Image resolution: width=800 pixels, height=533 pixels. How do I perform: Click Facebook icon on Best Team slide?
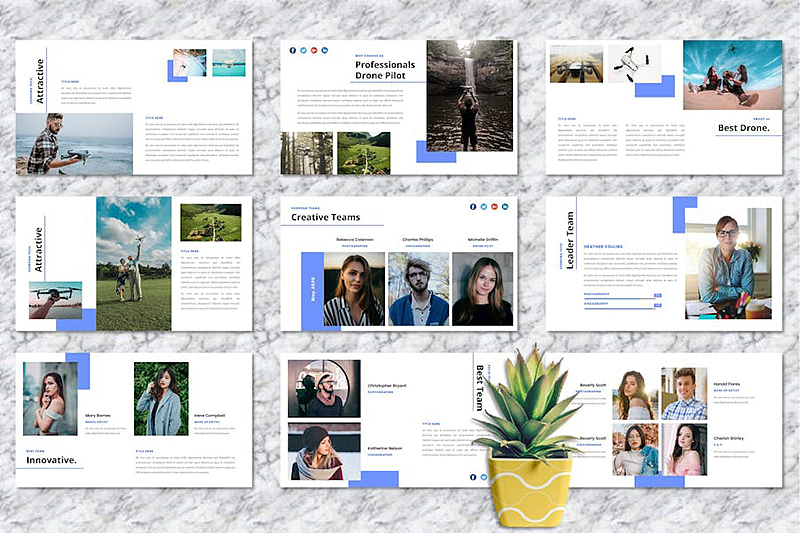tap(473, 477)
